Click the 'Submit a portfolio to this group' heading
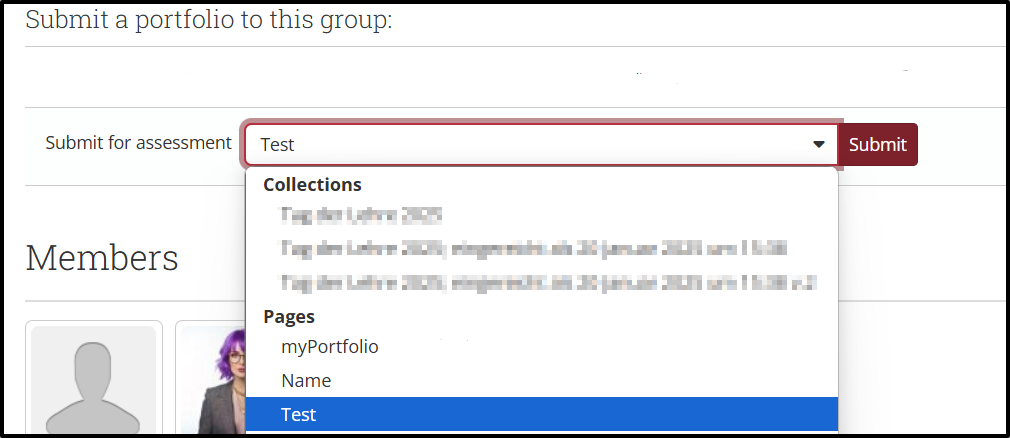Screen dimensions: 1010x438 (208, 20)
